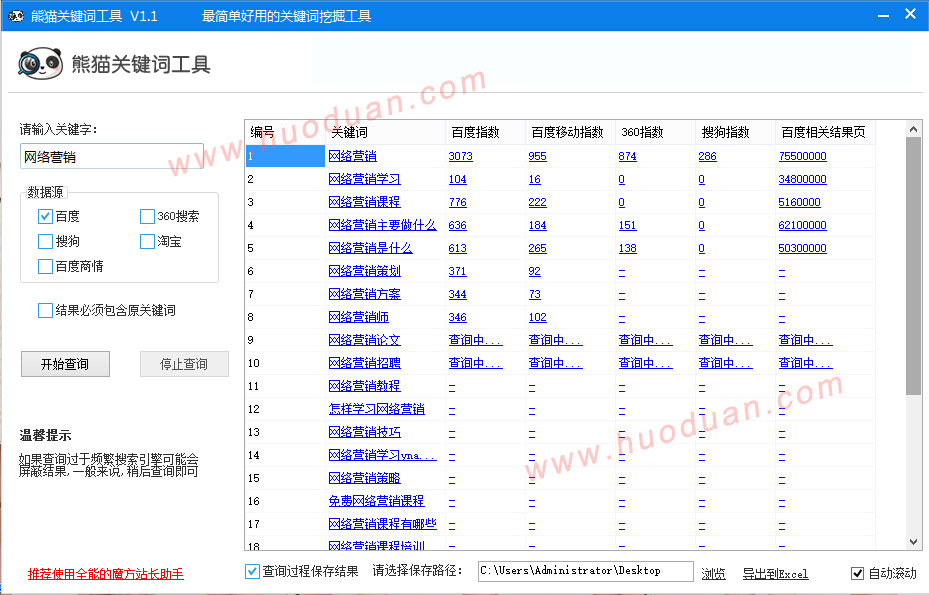
Task: Enable the 百度商情 data source checkbox
Action: pos(45,266)
